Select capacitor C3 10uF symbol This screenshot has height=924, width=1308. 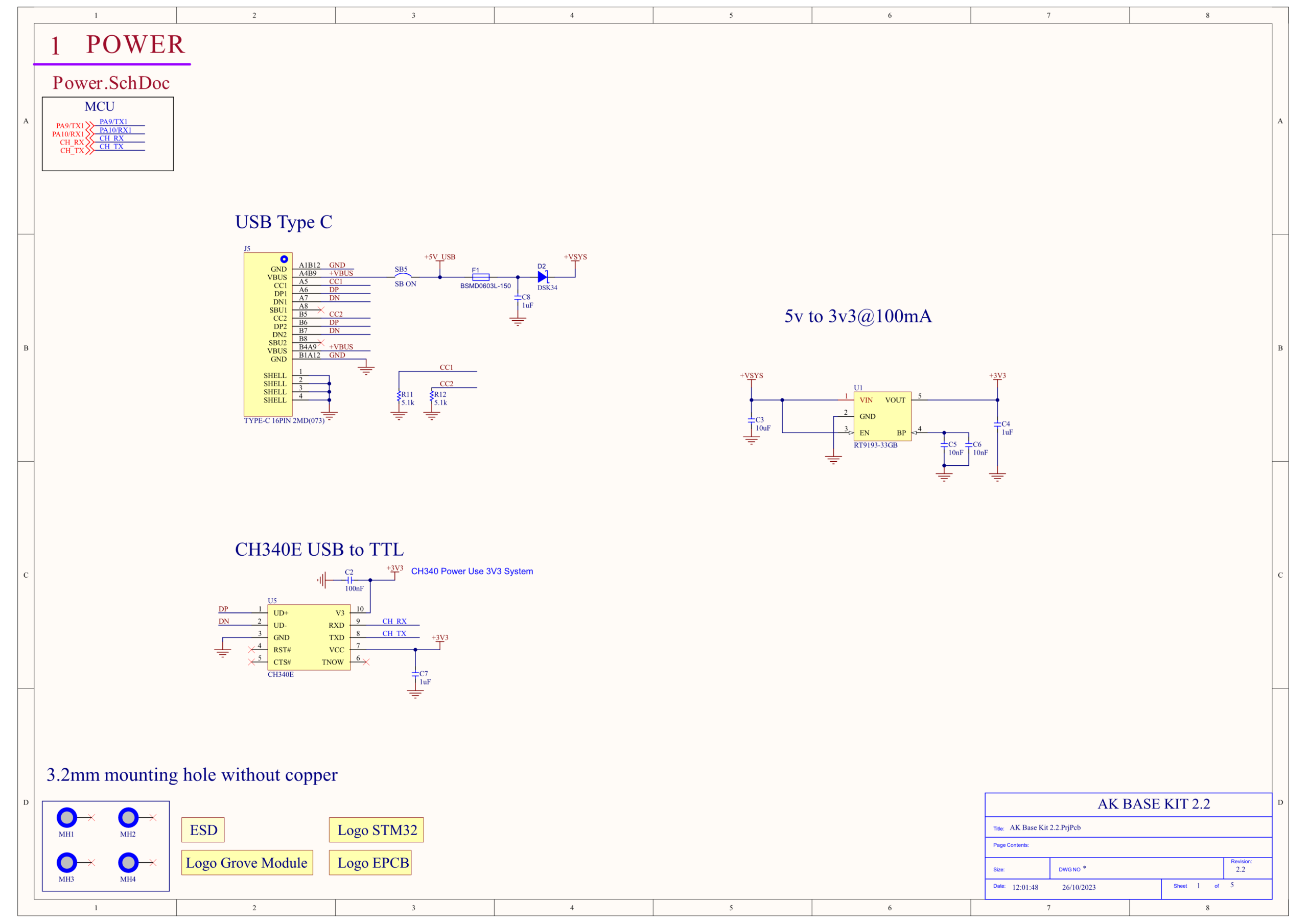(752, 420)
